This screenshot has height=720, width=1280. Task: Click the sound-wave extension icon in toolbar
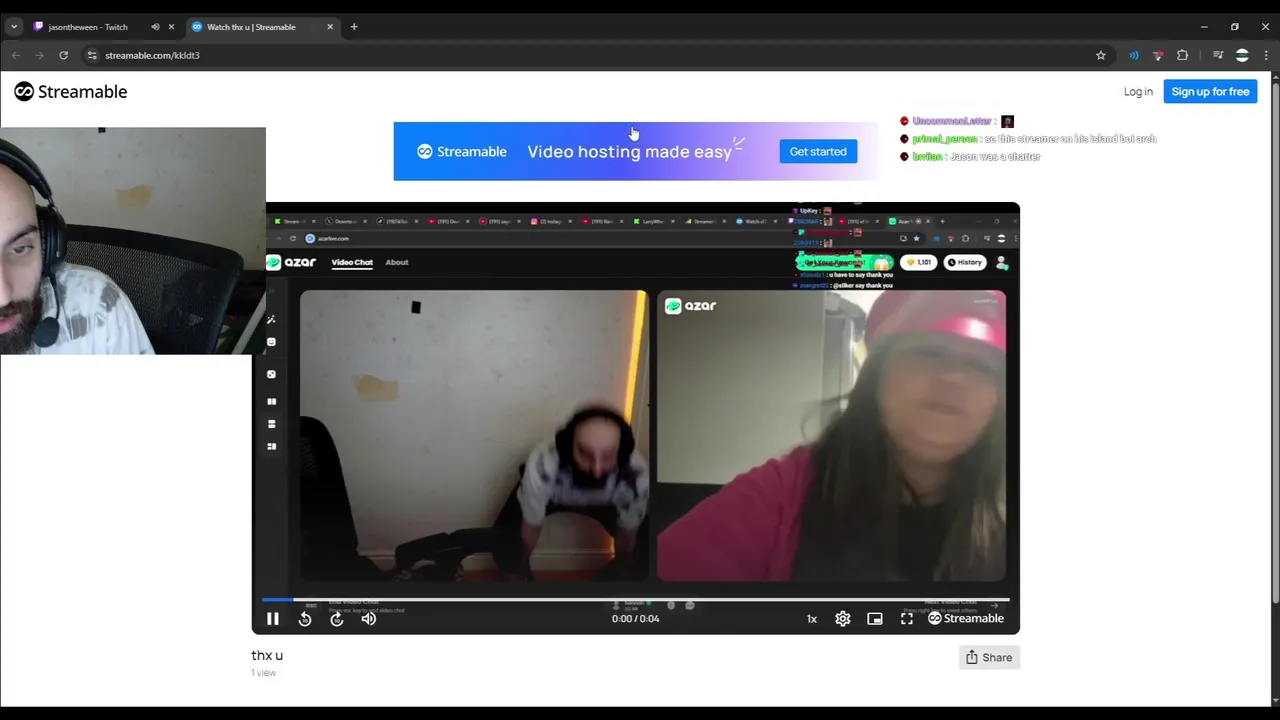click(1133, 55)
